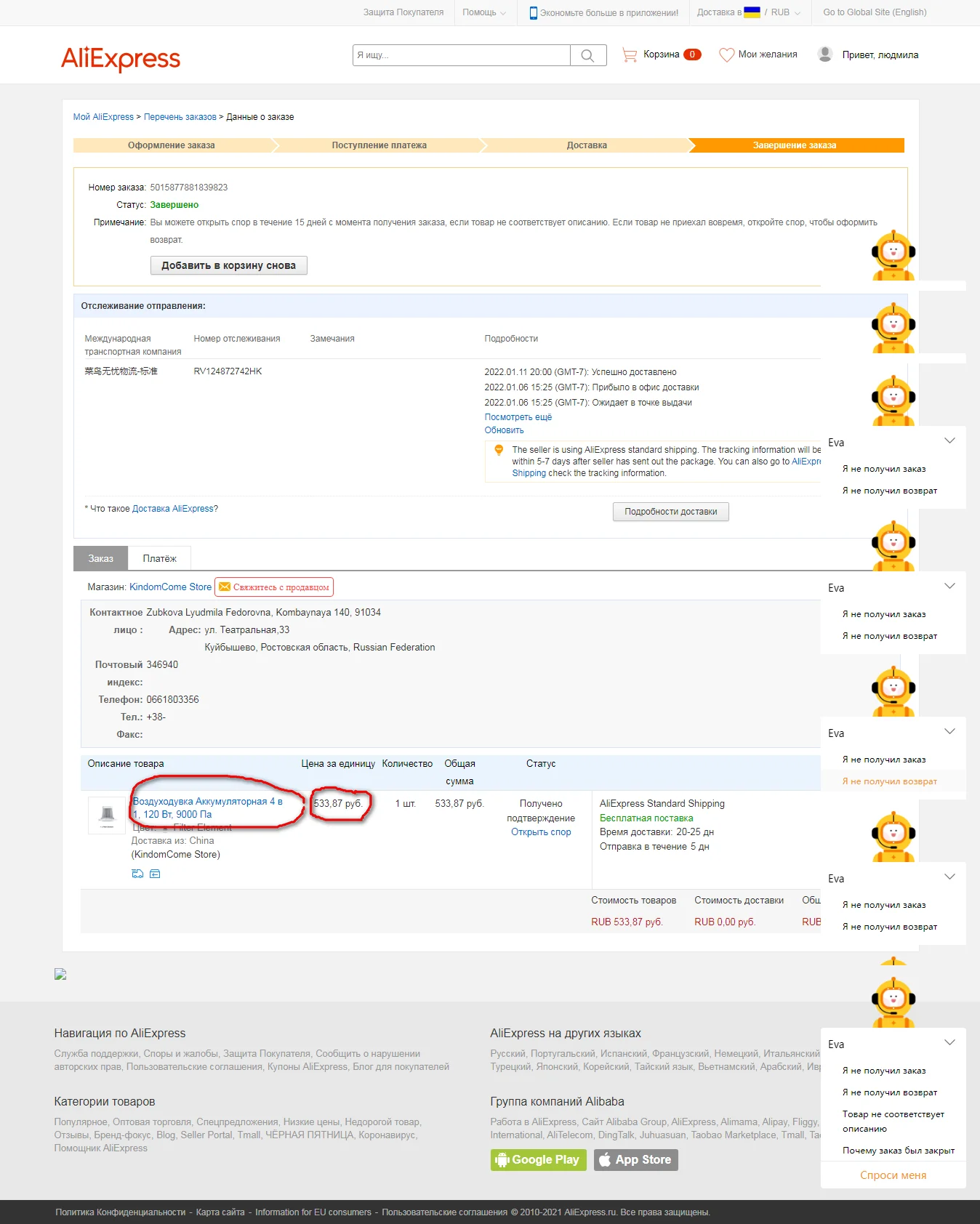This screenshot has width=980, height=1224.
Task: Click the 'Завершено' order status text
Action: (x=174, y=205)
